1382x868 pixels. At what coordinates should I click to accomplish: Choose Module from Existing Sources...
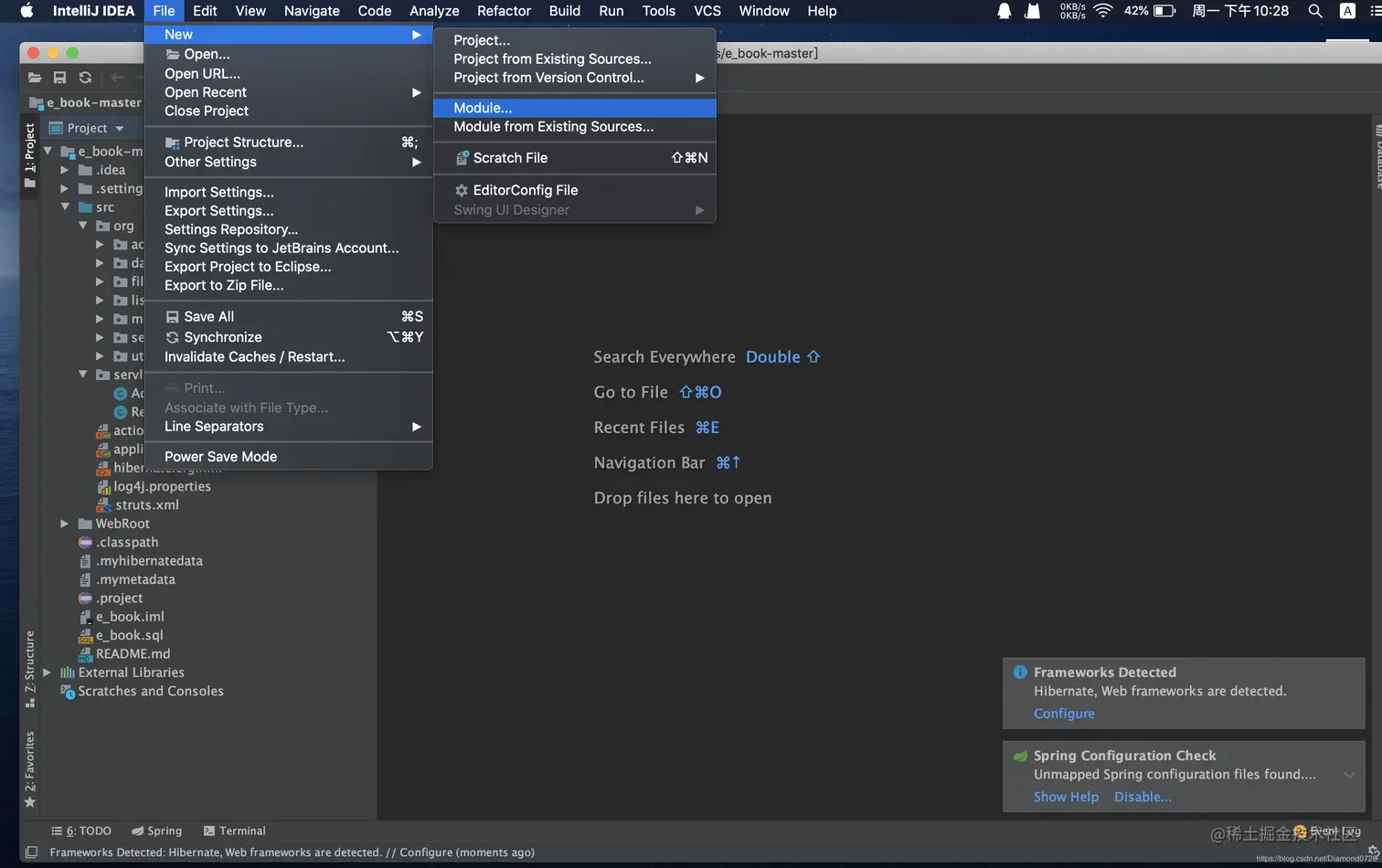coord(575,127)
